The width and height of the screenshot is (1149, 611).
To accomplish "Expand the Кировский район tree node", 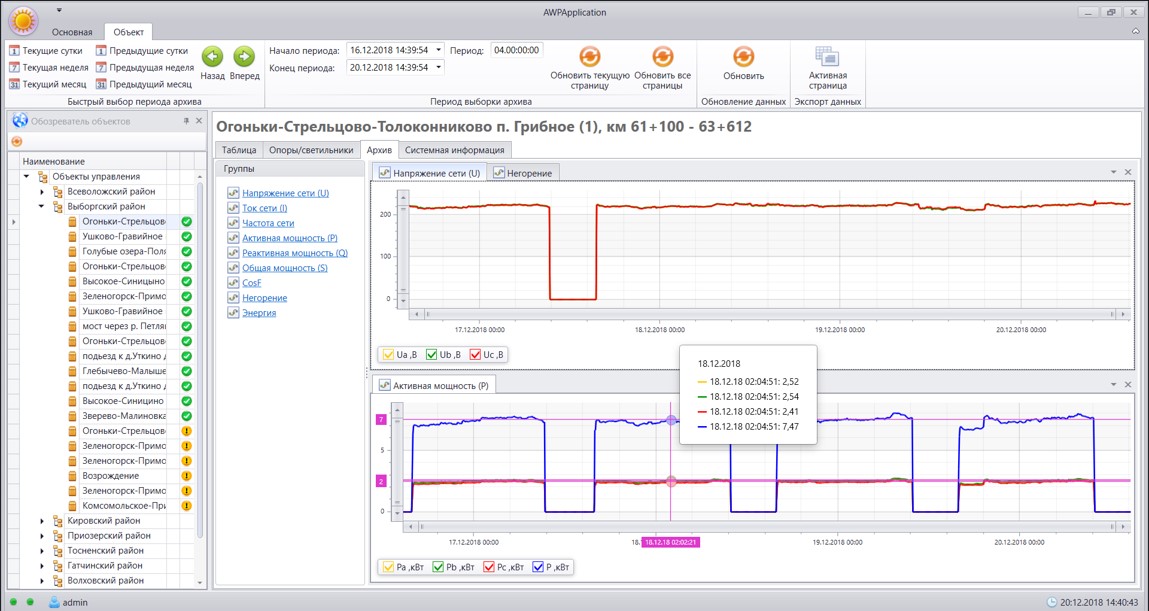I will tap(43, 521).
